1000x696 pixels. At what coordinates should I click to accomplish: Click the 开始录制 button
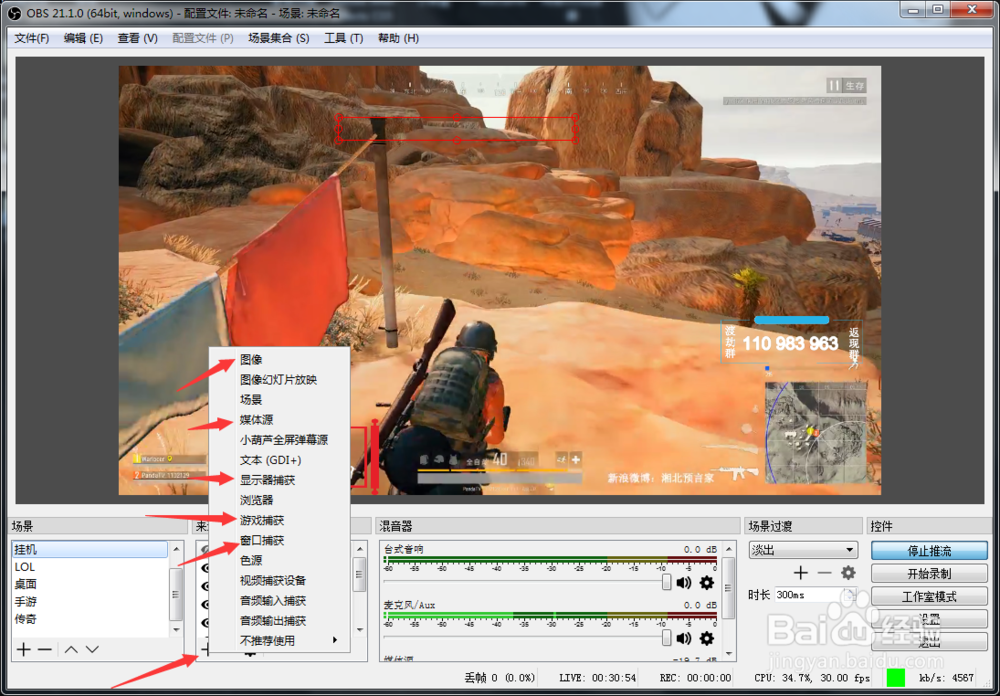pyautogui.click(x=929, y=574)
